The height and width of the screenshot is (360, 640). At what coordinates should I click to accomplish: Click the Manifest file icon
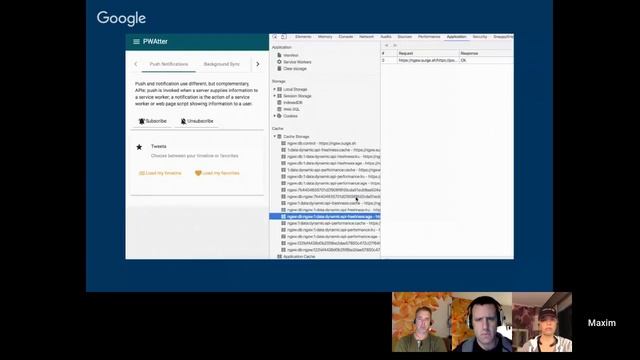point(279,55)
